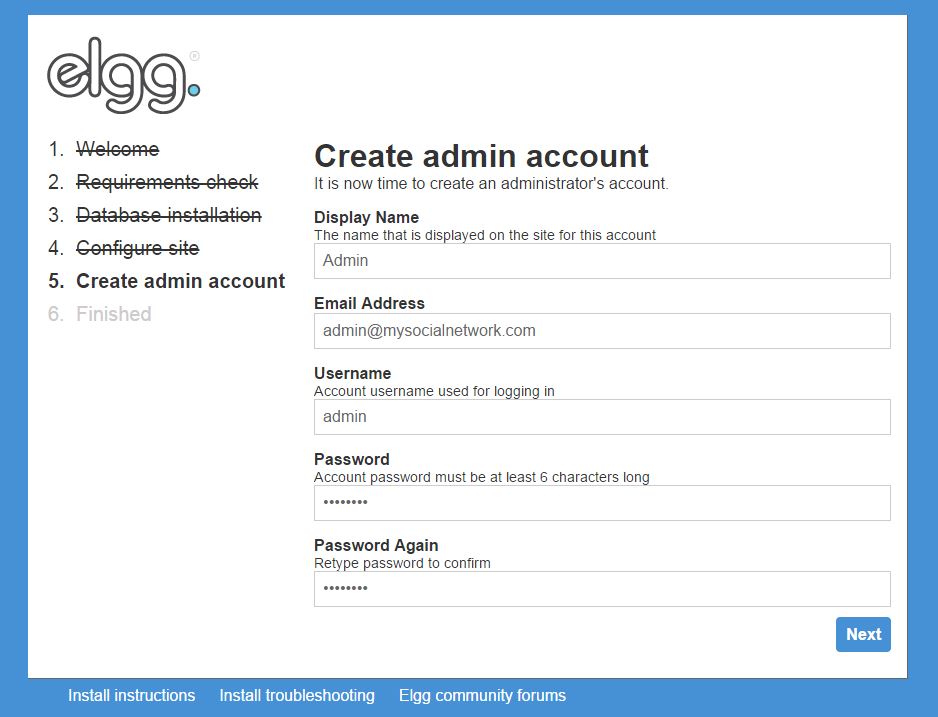
Task: Click into the Email Address input box
Action: 601,331
